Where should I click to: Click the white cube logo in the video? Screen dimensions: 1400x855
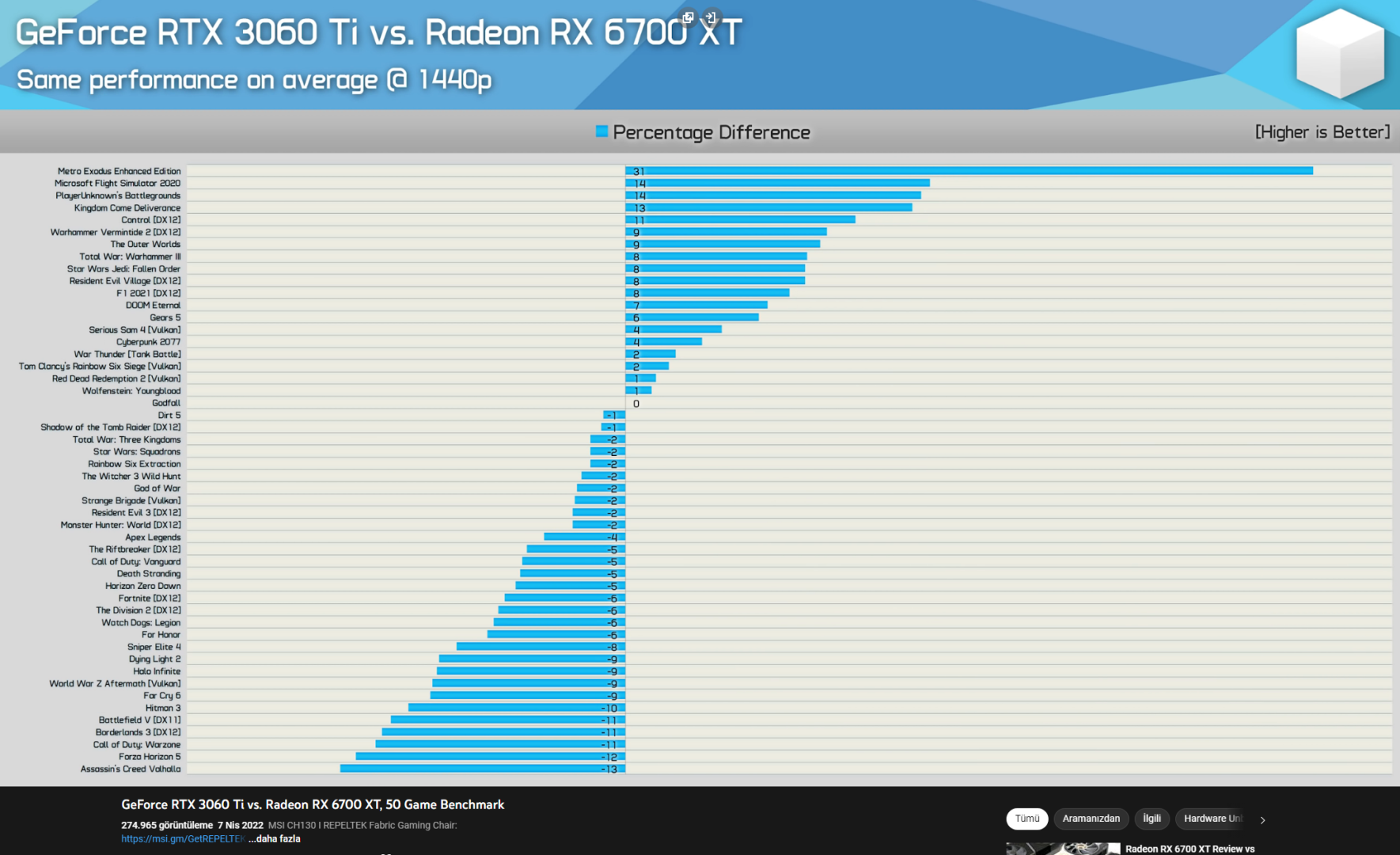1340,53
